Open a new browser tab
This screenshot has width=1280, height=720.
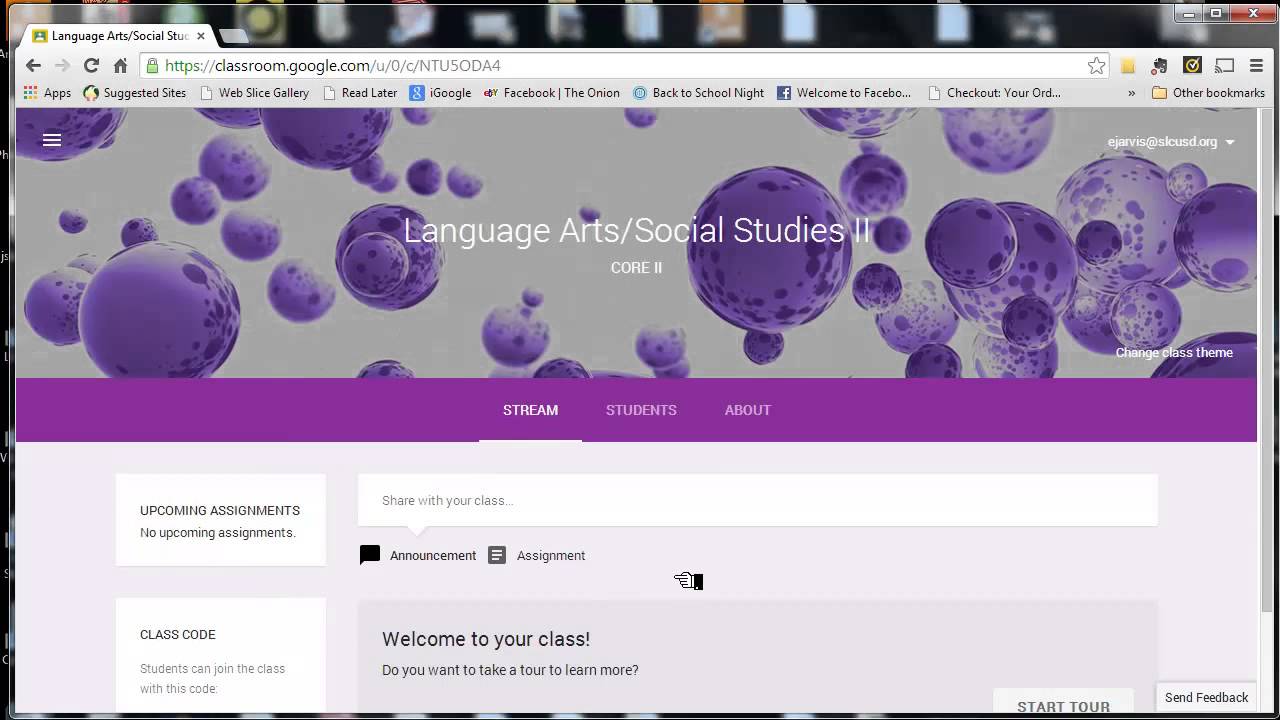[234, 36]
